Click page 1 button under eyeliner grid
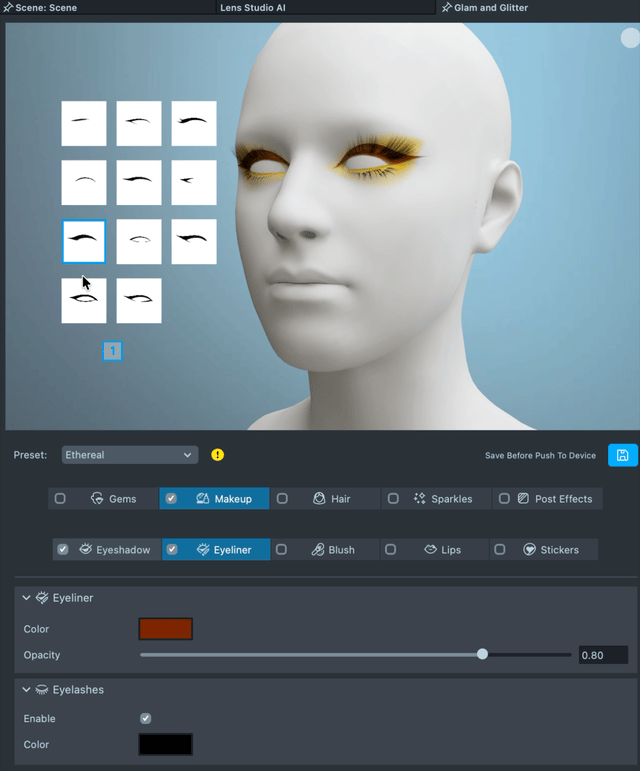 pyautogui.click(x=113, y=351)
